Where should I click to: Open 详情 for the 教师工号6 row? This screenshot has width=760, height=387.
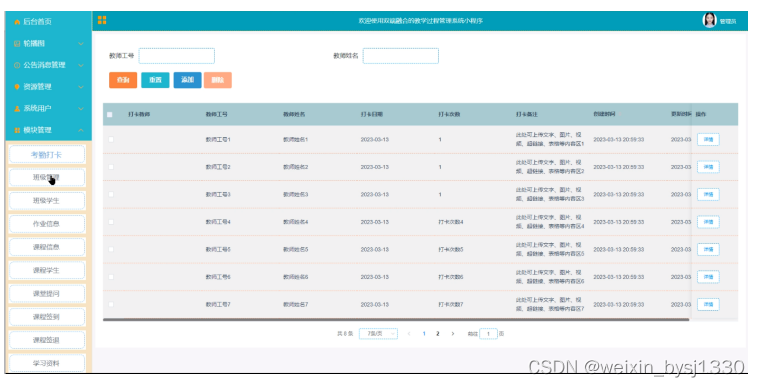pos(708,277)
